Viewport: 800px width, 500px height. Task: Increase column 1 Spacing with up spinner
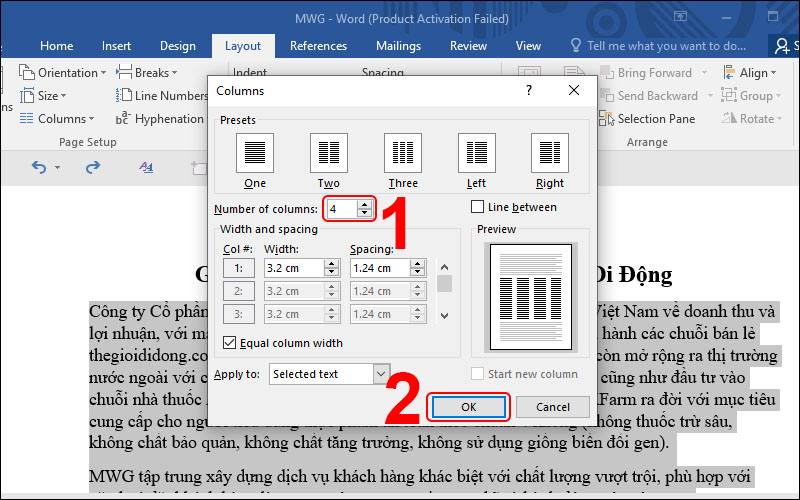click(418, 264)
